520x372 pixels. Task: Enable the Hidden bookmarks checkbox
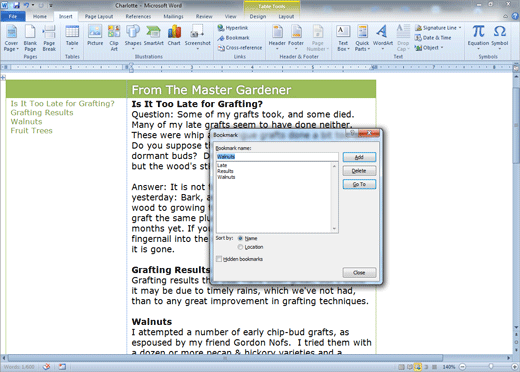pos(219,259)
